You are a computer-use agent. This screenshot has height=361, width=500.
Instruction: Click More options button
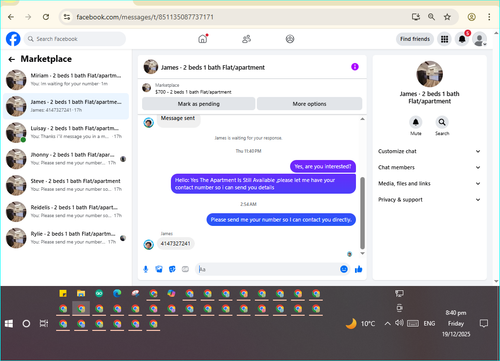(x=309, y=104)
